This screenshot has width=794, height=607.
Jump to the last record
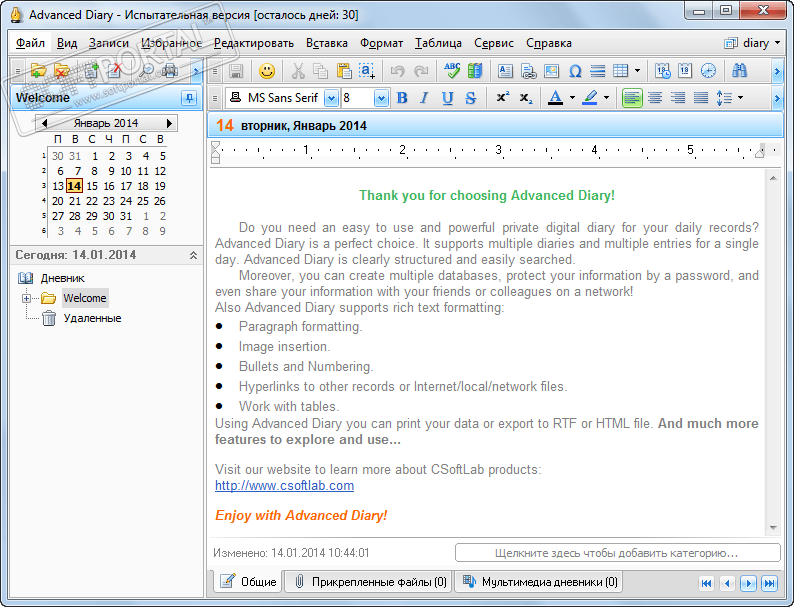(x=769, y=583)
